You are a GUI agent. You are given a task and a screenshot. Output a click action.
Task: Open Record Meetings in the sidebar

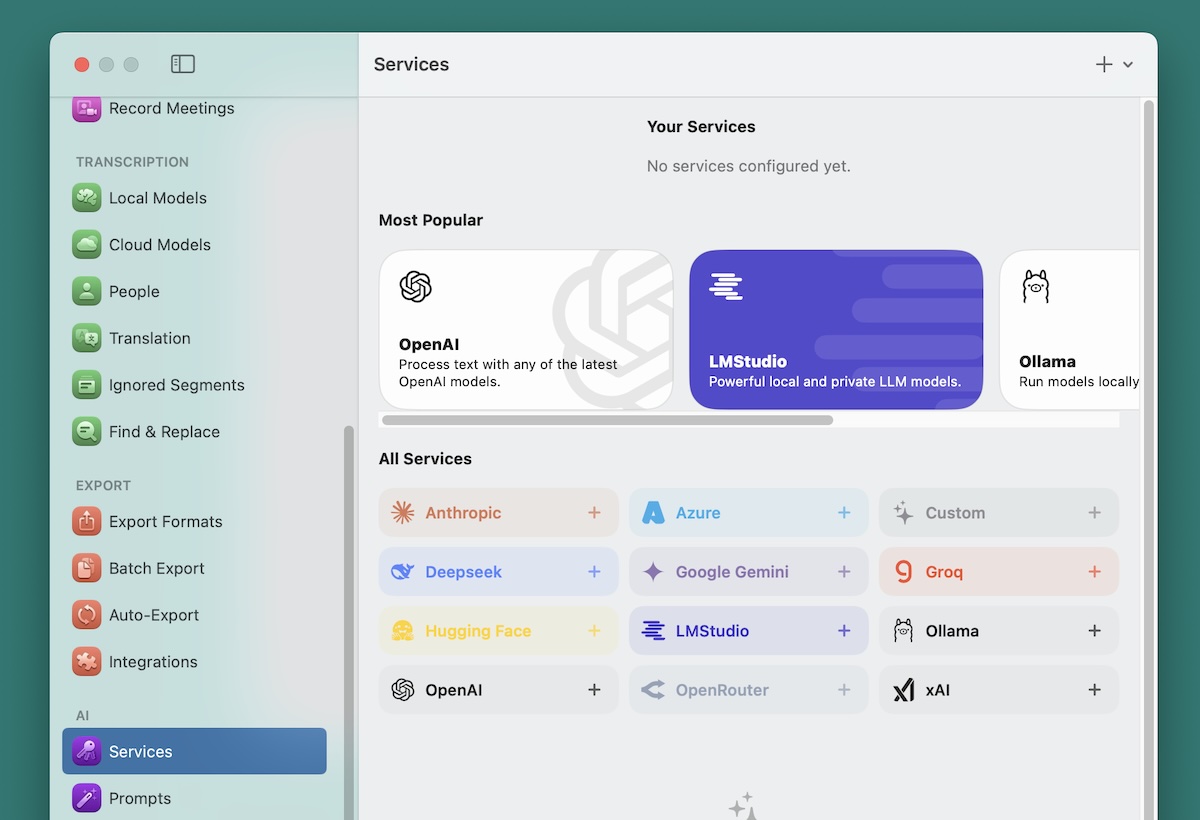pyautogui.click(x=194, y=108)
